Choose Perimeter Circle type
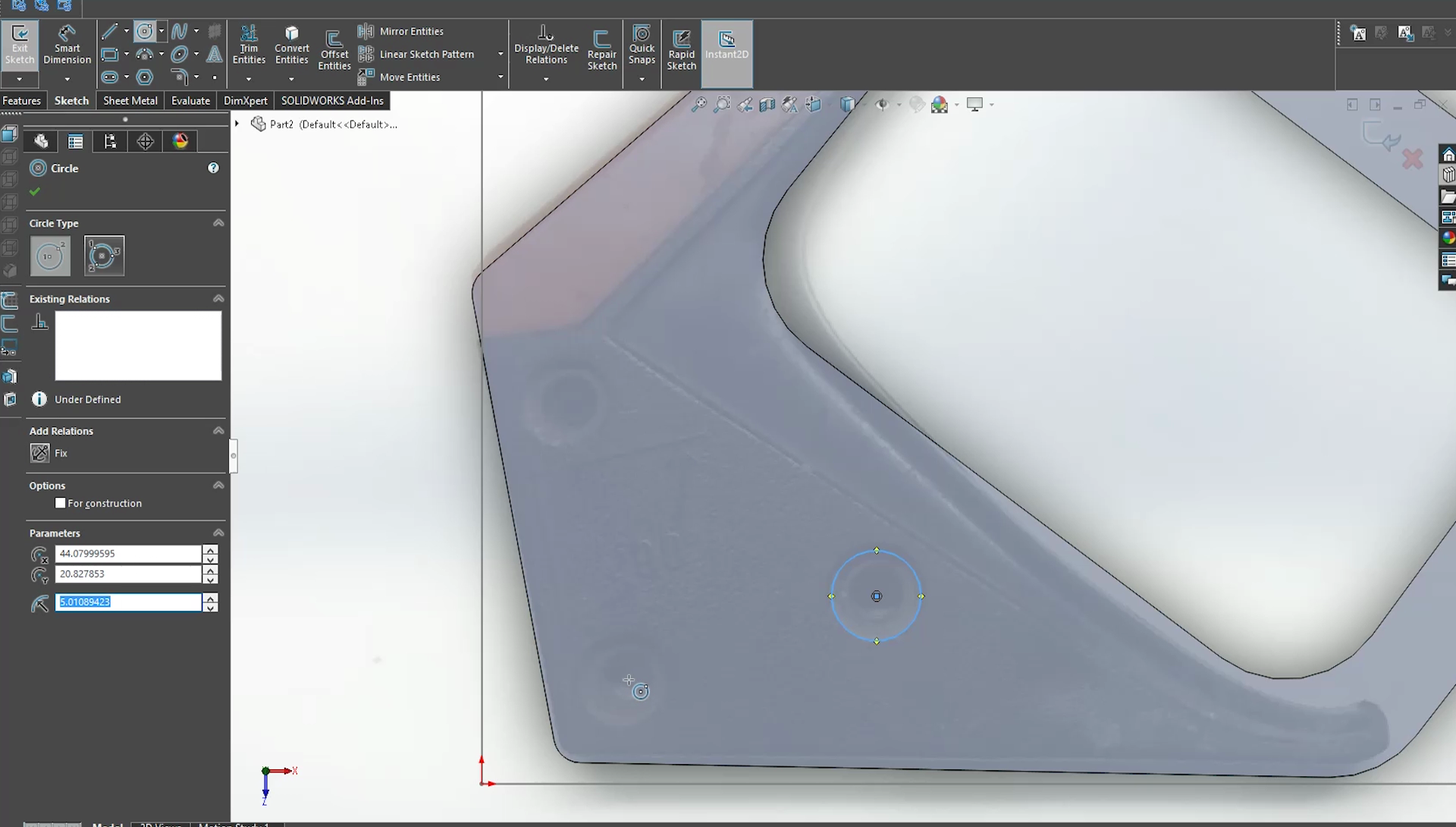This screenshot has height=827, width=1456. [104, 256]
